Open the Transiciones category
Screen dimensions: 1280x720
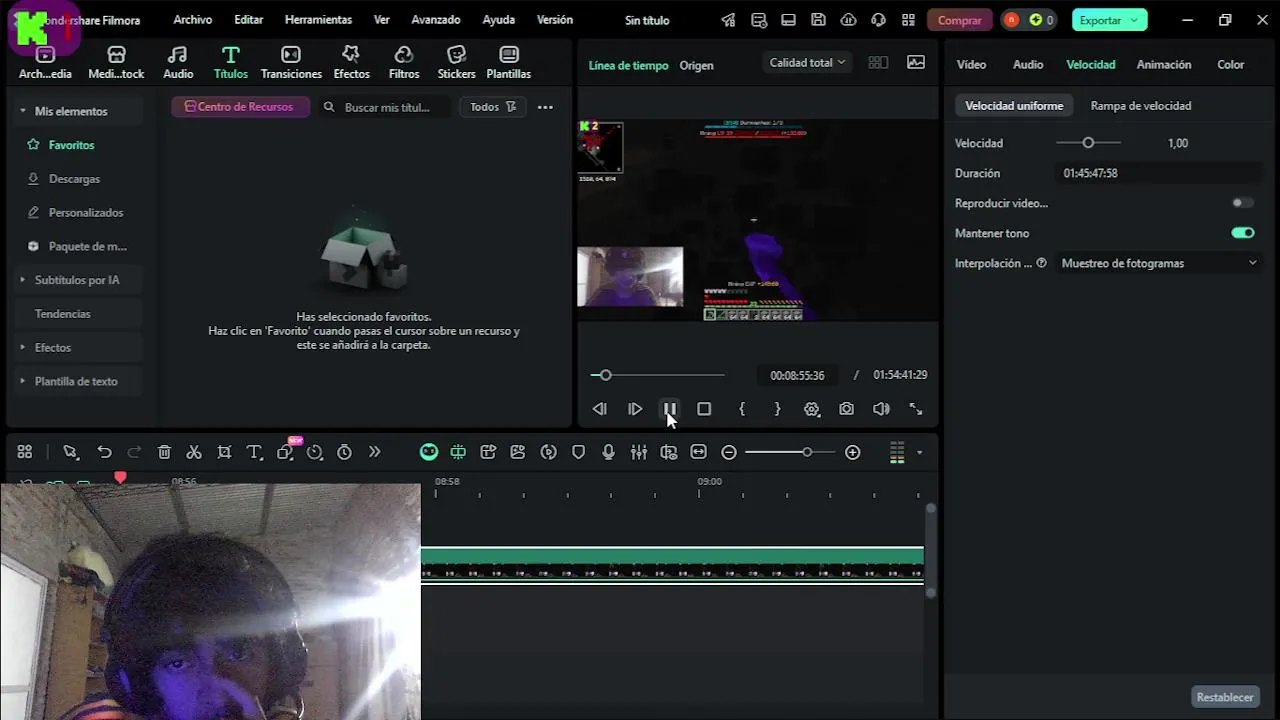pyautogui.click(x=291, y=62)
